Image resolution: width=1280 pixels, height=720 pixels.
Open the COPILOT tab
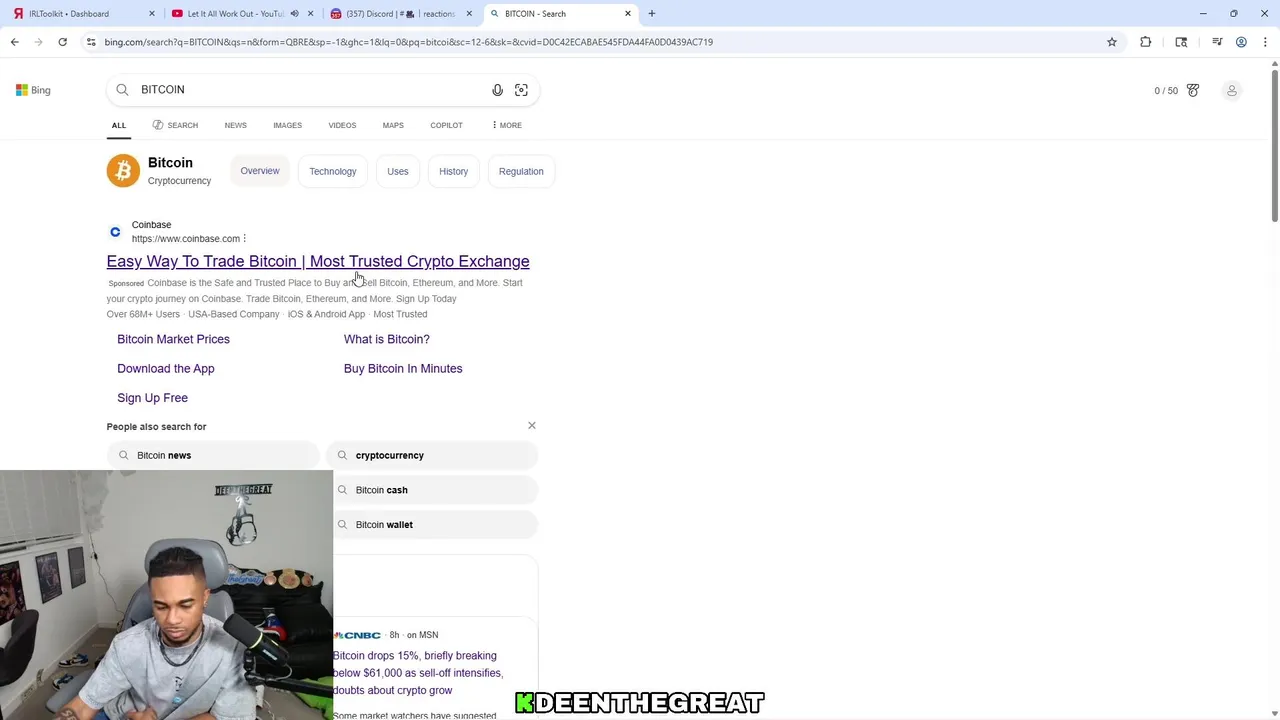pos(446,125)
